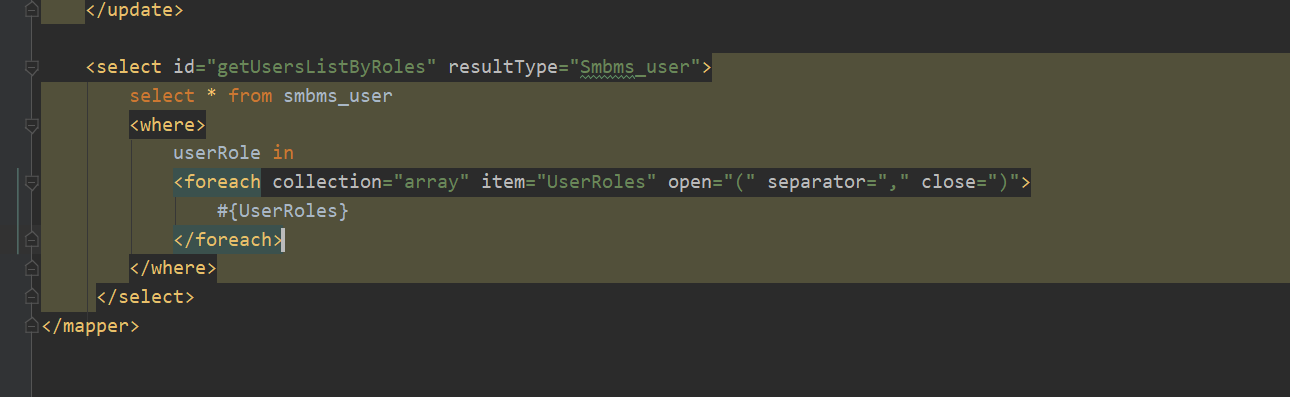1290x397 pixels.
Task: Click the opening where tag
Action: pyautogui.click(x=167, y=125)
